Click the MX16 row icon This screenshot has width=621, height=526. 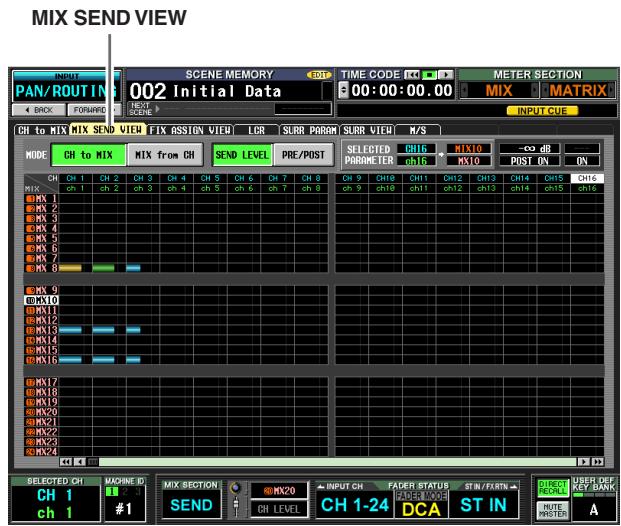30,360
